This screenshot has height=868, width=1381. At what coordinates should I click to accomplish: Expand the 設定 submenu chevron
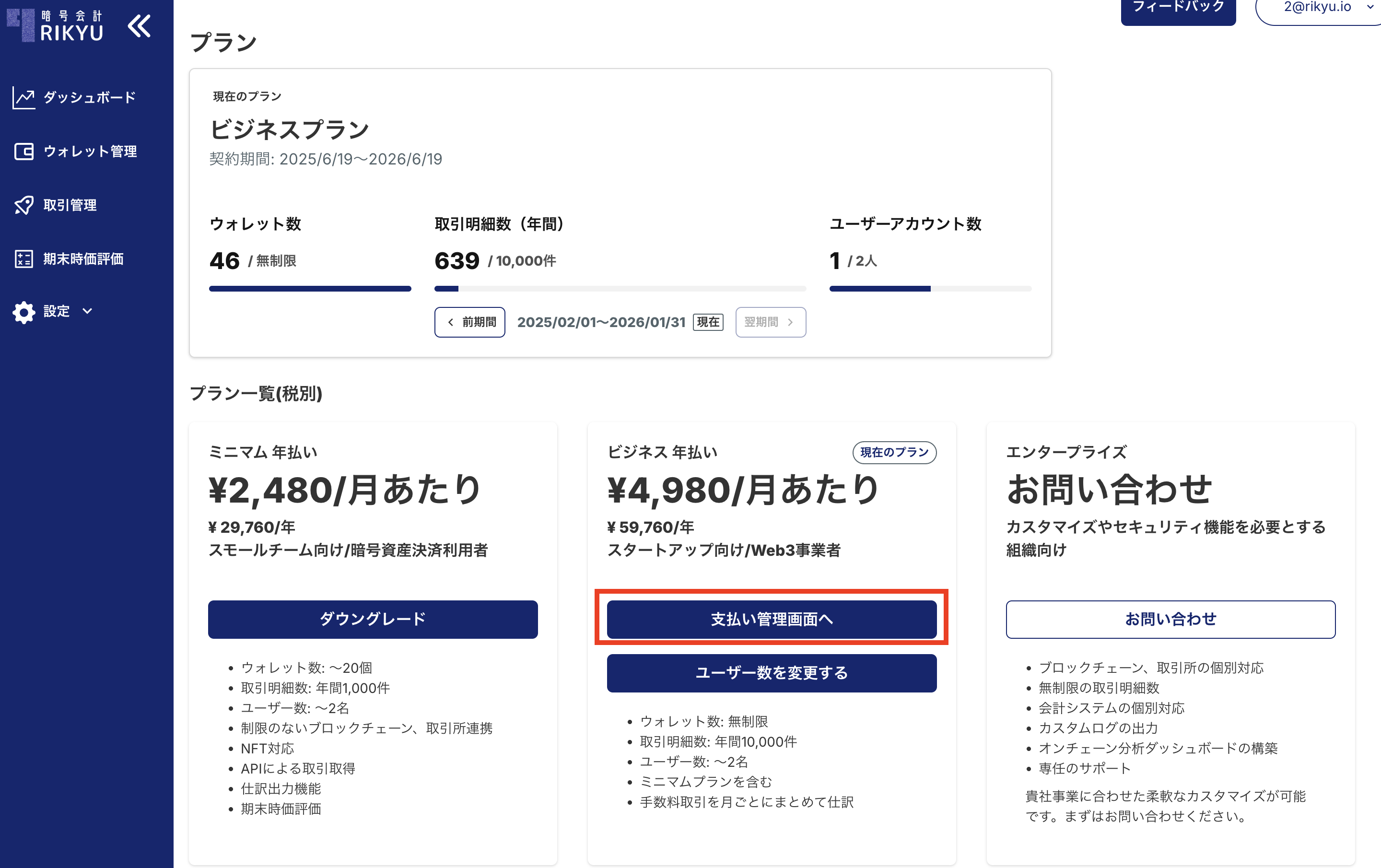pyautogui.click(x=87, y=312)
